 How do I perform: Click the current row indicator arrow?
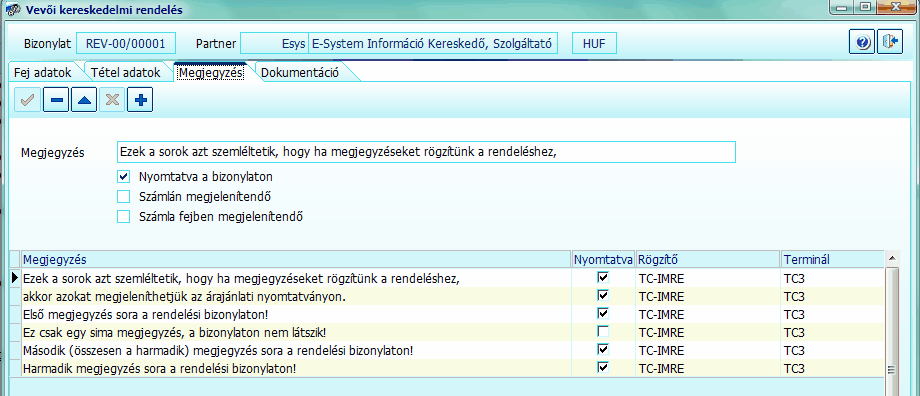tap(15, 277)
